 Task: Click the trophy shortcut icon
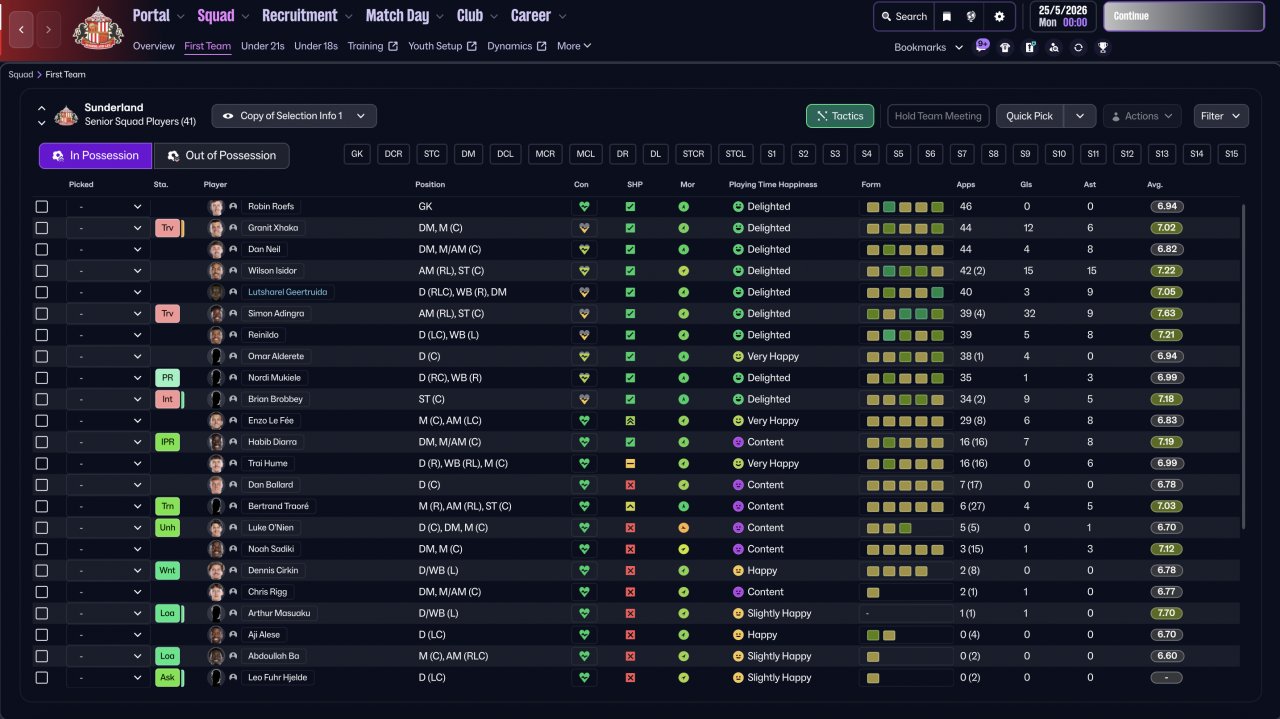[x=1102, y=47]
